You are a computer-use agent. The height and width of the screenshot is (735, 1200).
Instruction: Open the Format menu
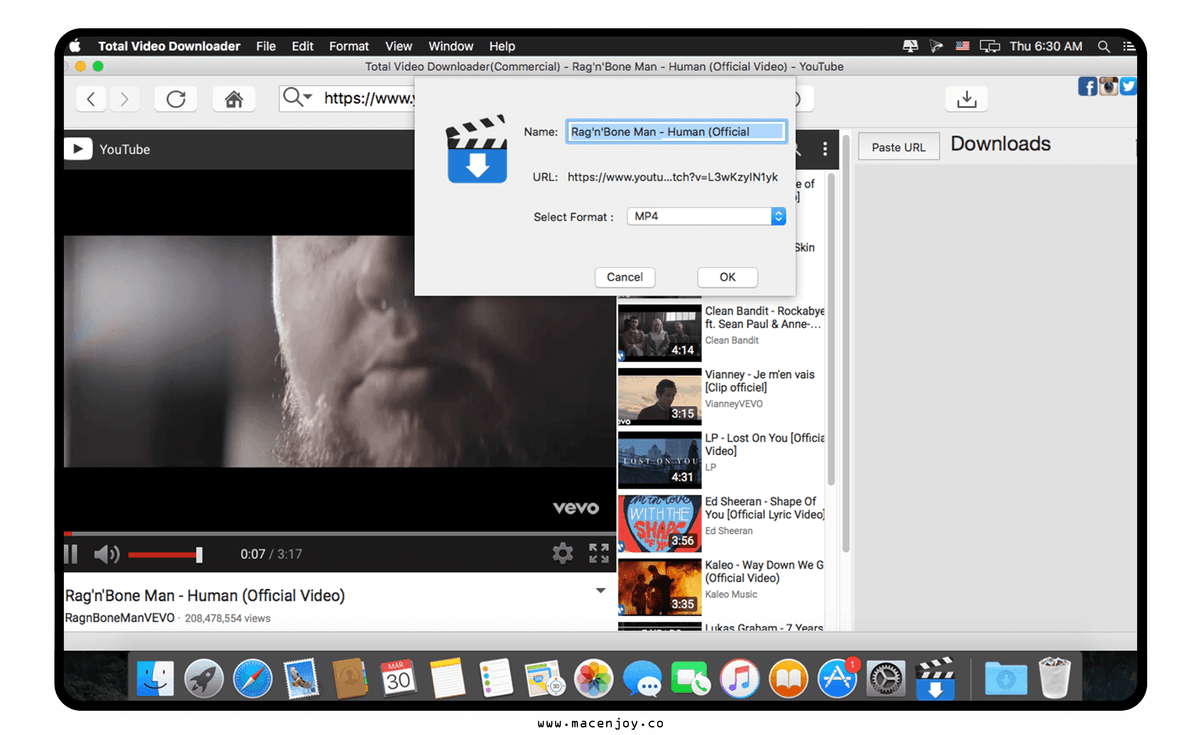349,46
